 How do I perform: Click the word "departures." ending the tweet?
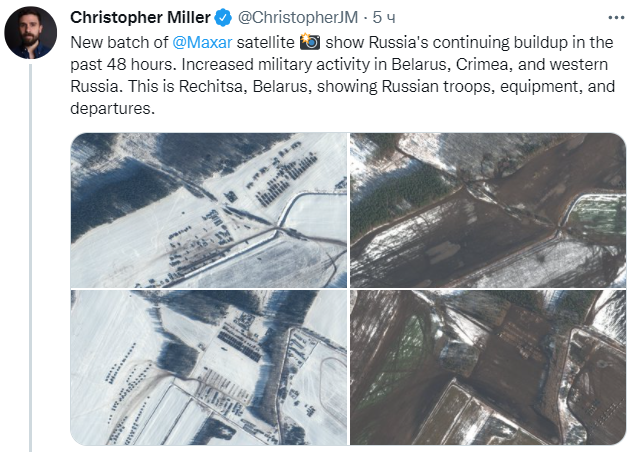tap(113, 109)
